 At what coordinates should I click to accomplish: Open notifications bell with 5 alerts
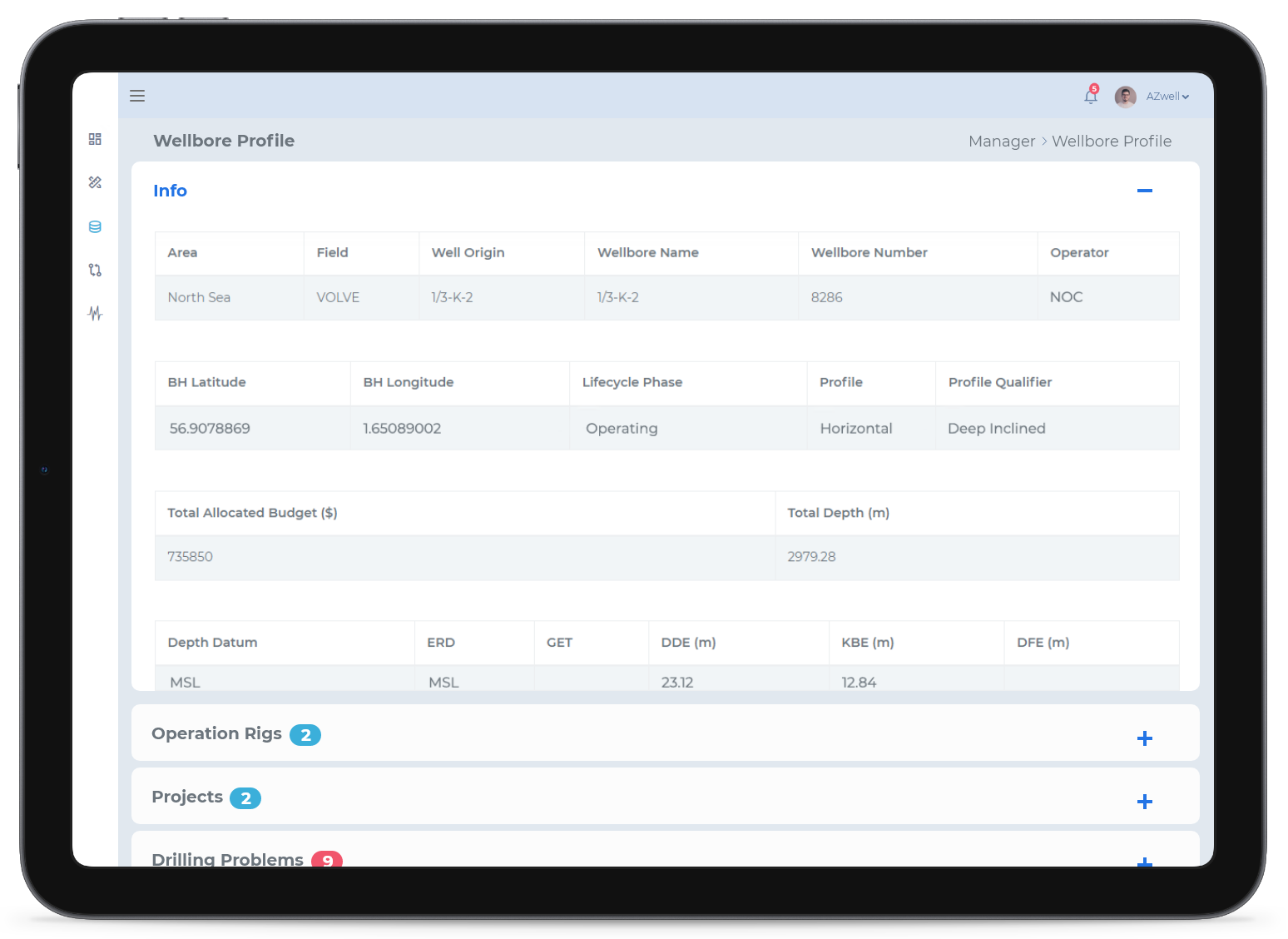[1090, 97]
